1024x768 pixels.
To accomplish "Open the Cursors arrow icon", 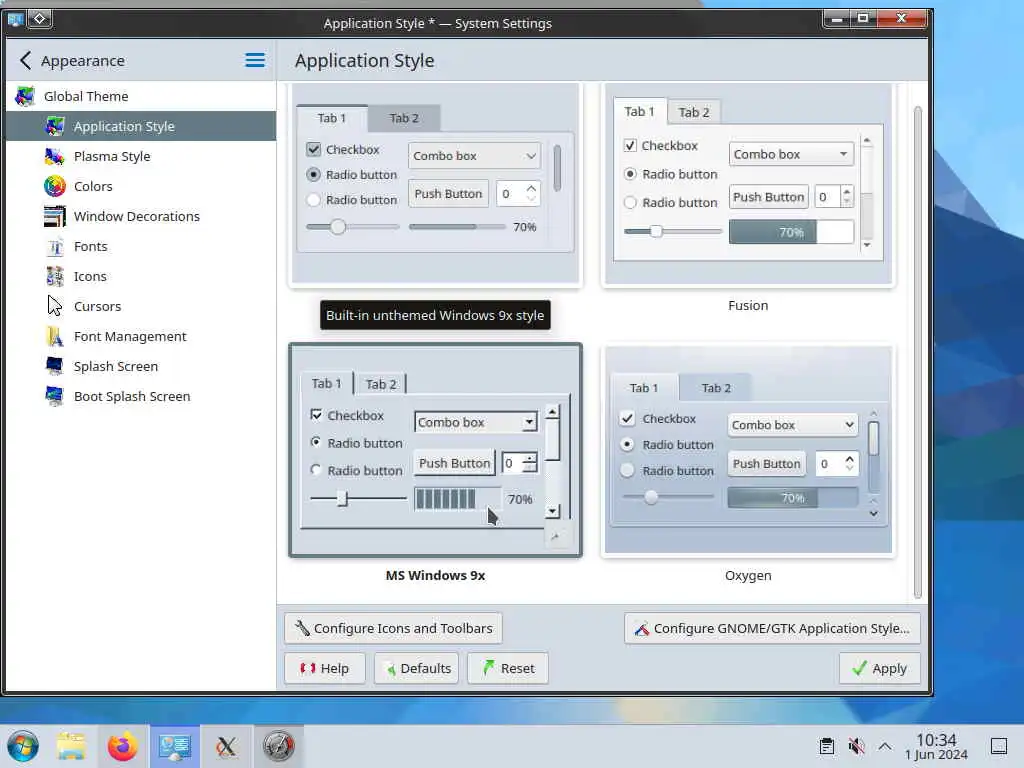I will tap(55, 306).
